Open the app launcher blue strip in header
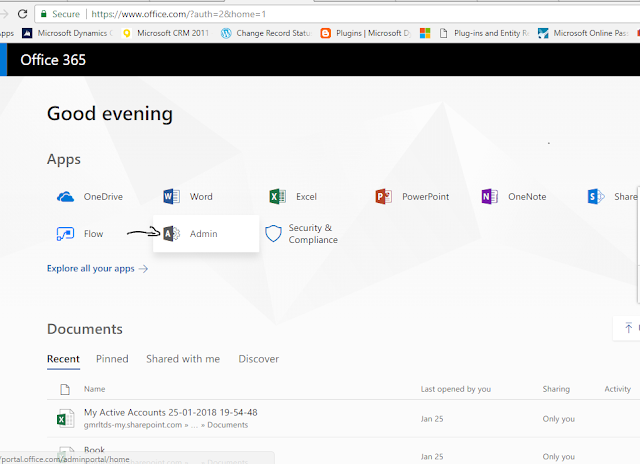The width and height of the screenshot is (640, 464). tap(3, 60)
